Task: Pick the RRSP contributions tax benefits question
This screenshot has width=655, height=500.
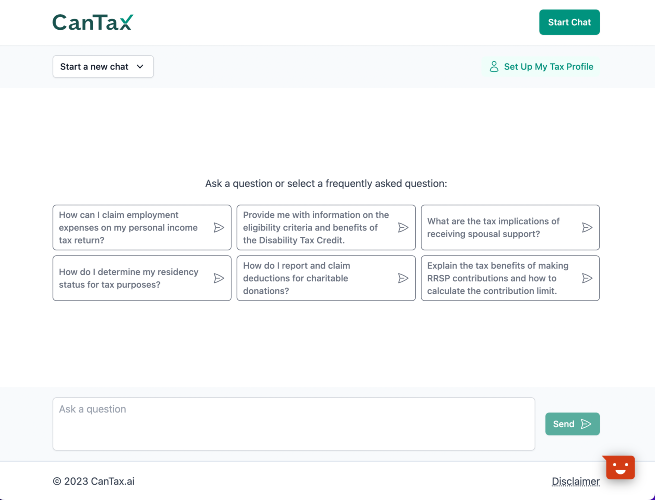Action: pos(510,278)
